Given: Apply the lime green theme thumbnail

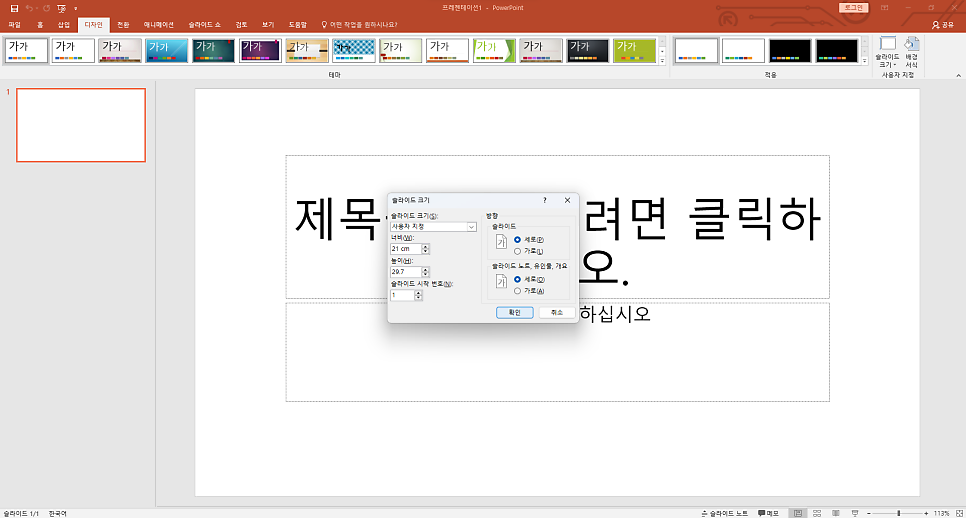Looking at the screenshot, I should pyautogui.click(x=635, y=51).
